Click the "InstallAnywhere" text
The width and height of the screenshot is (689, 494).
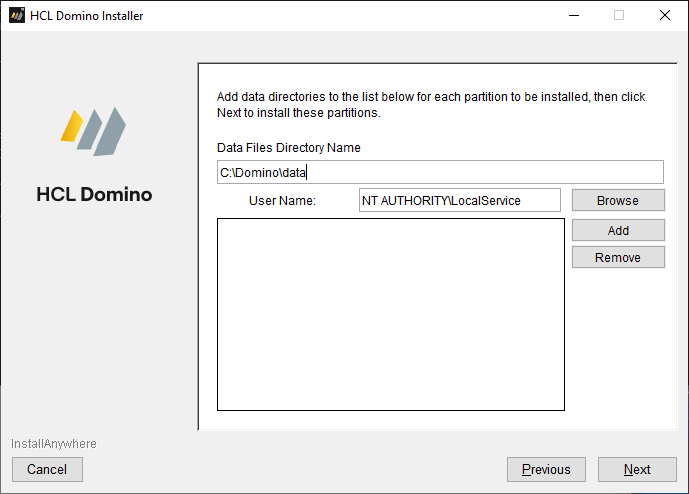pos(54,444)
